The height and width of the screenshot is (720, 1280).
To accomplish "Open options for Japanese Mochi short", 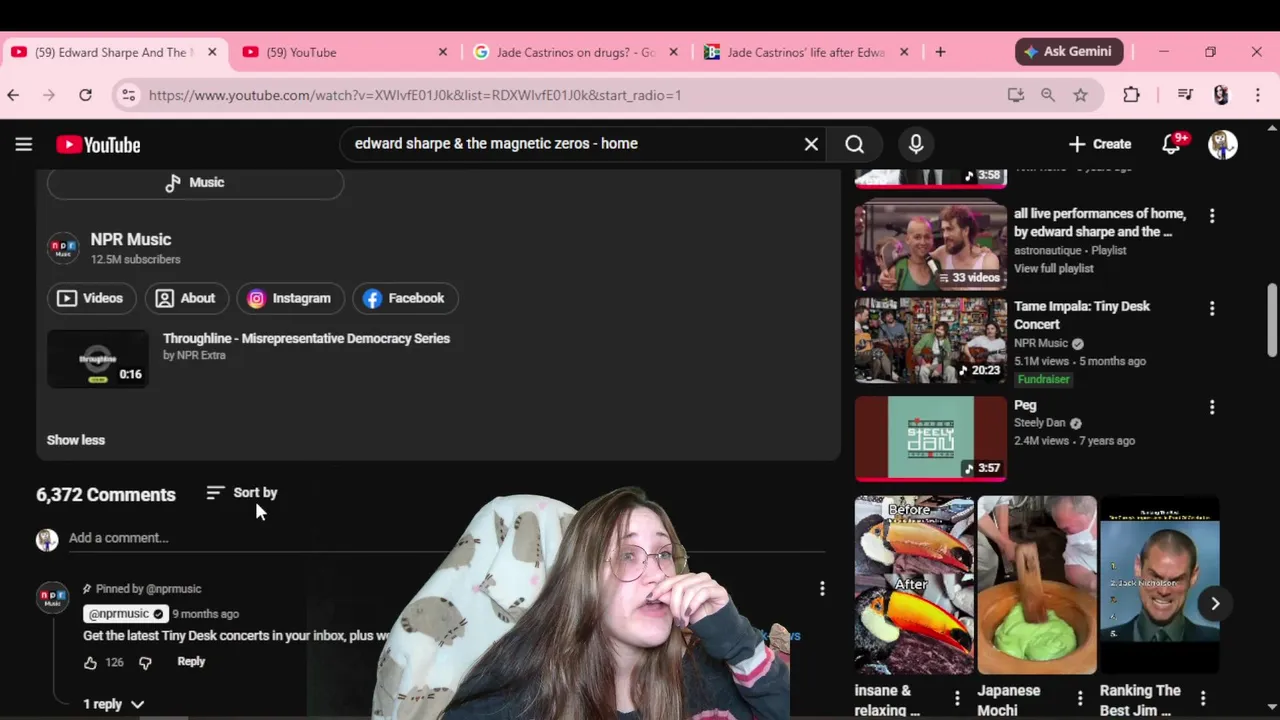I will (1080, 698).
